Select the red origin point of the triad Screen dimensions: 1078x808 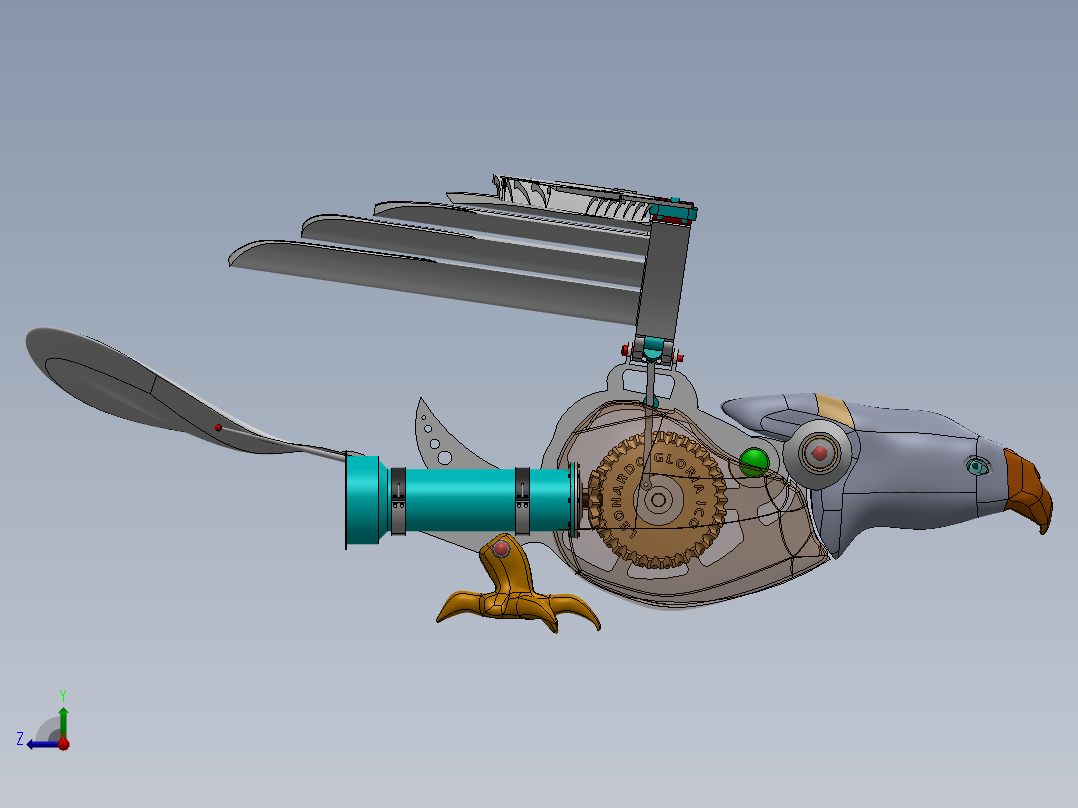[63, 743]
